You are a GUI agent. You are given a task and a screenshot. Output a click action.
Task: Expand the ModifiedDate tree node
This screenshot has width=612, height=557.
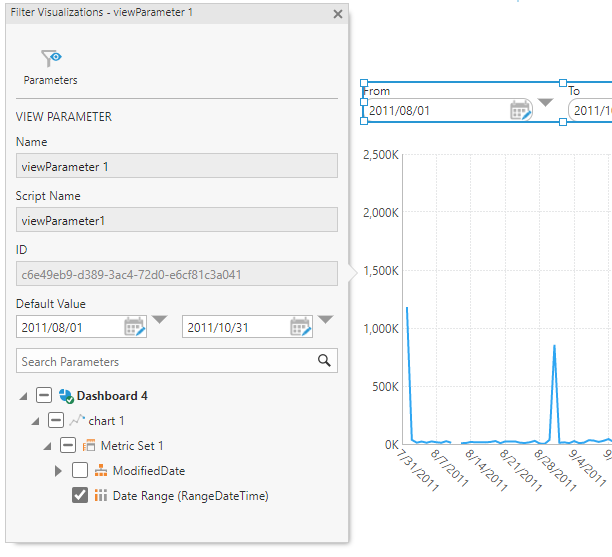click(59, 470)
